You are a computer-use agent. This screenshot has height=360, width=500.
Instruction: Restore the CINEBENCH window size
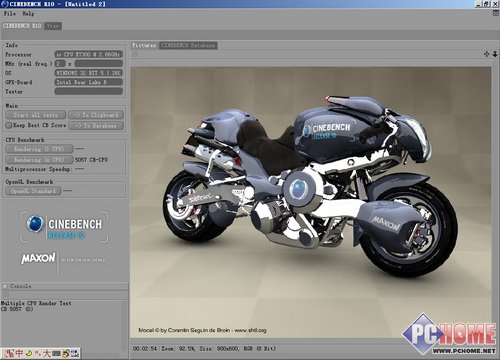487,4
